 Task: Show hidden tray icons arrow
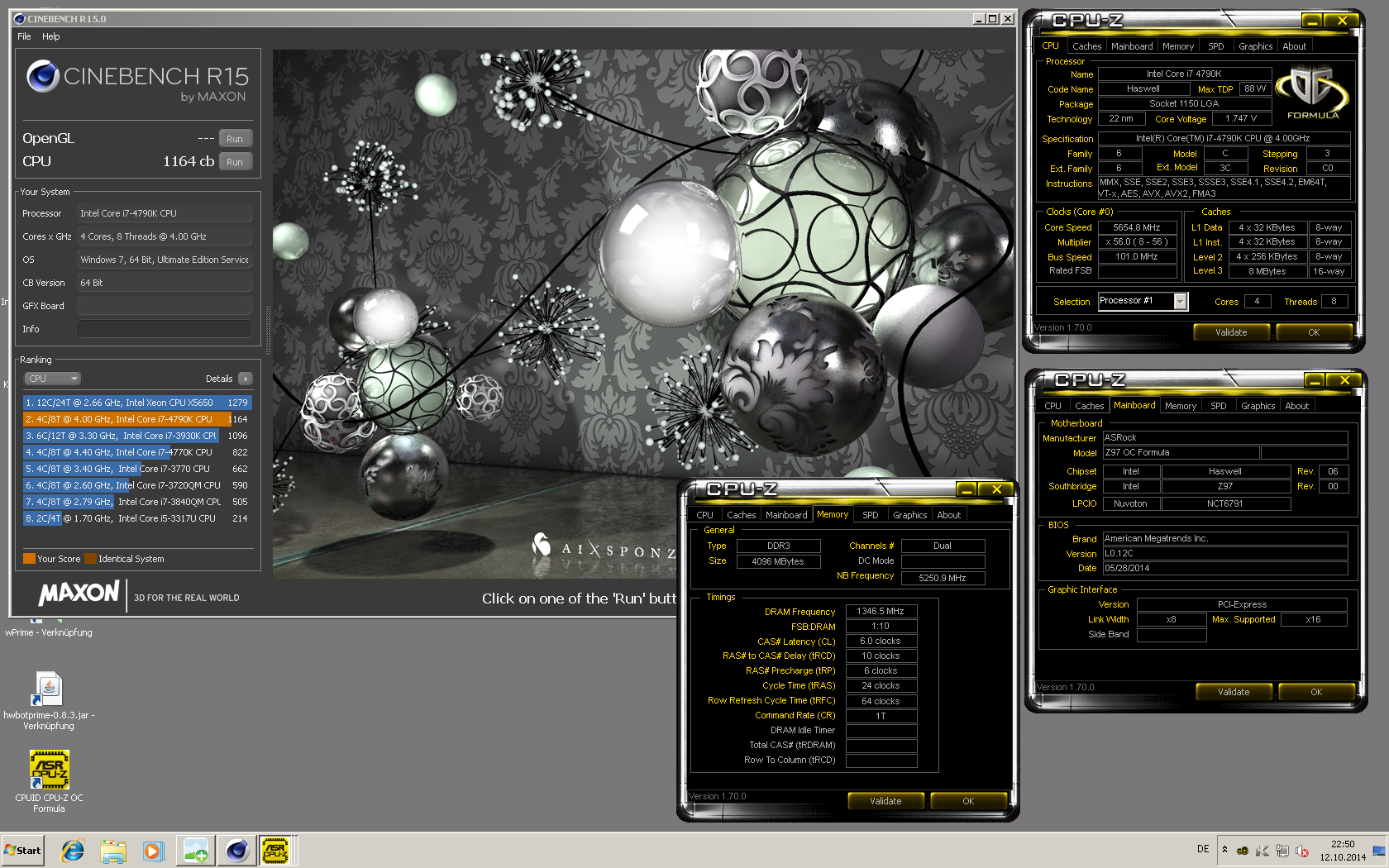[1224, 850]
